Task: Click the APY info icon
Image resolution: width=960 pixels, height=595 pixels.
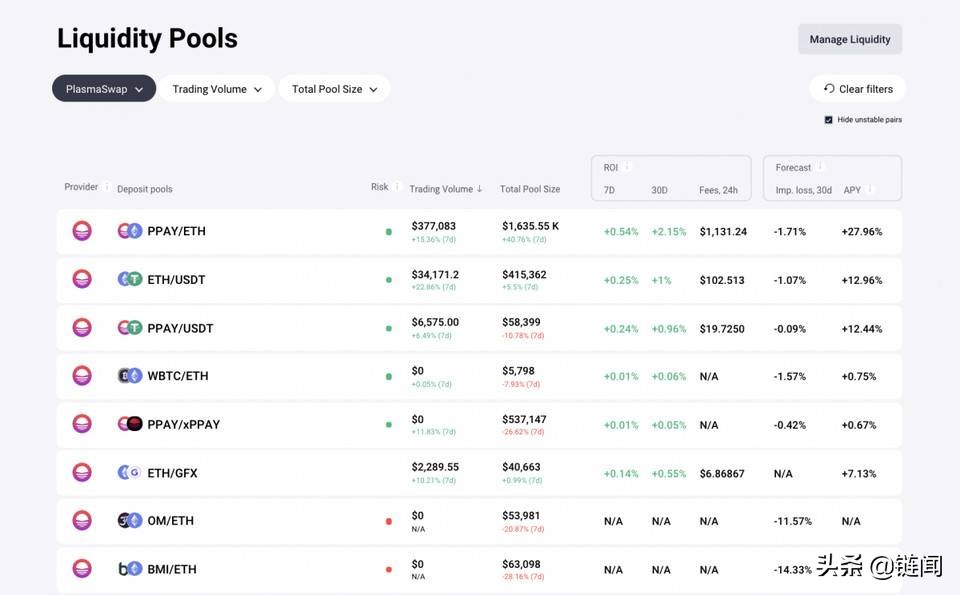Action: pyautogui.click(x=870, y=189)
